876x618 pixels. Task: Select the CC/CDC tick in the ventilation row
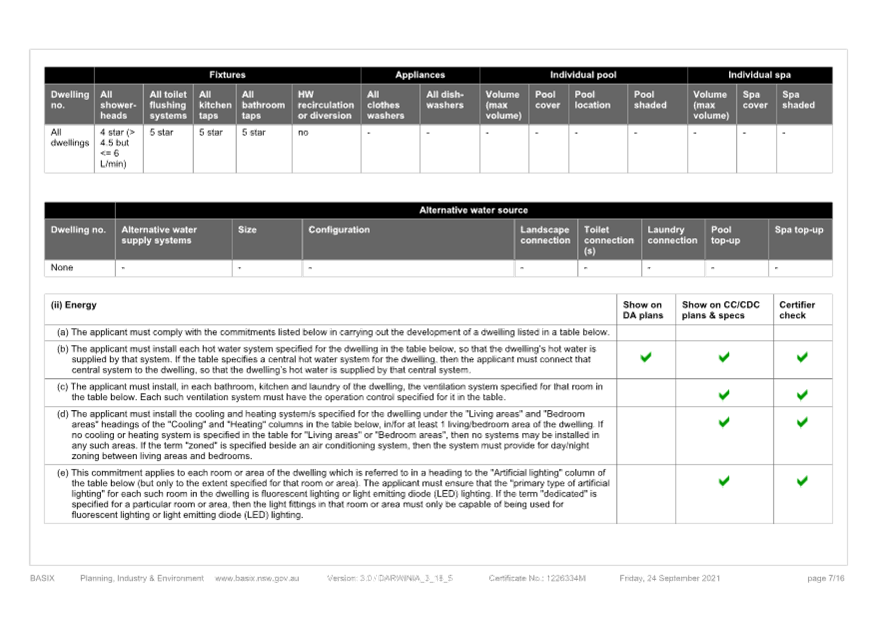(724, 395)
